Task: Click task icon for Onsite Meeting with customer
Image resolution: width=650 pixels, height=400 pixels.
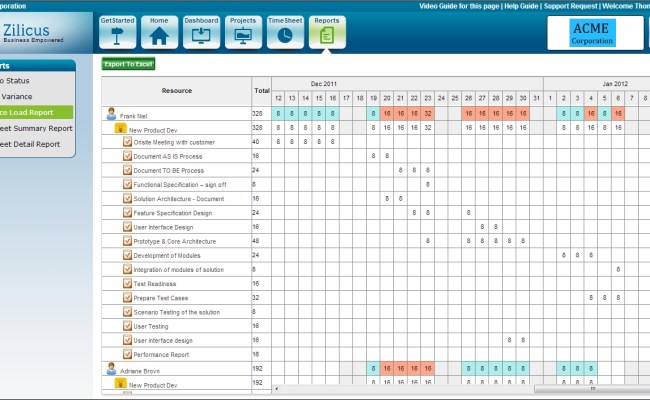Action: [127, 142]
